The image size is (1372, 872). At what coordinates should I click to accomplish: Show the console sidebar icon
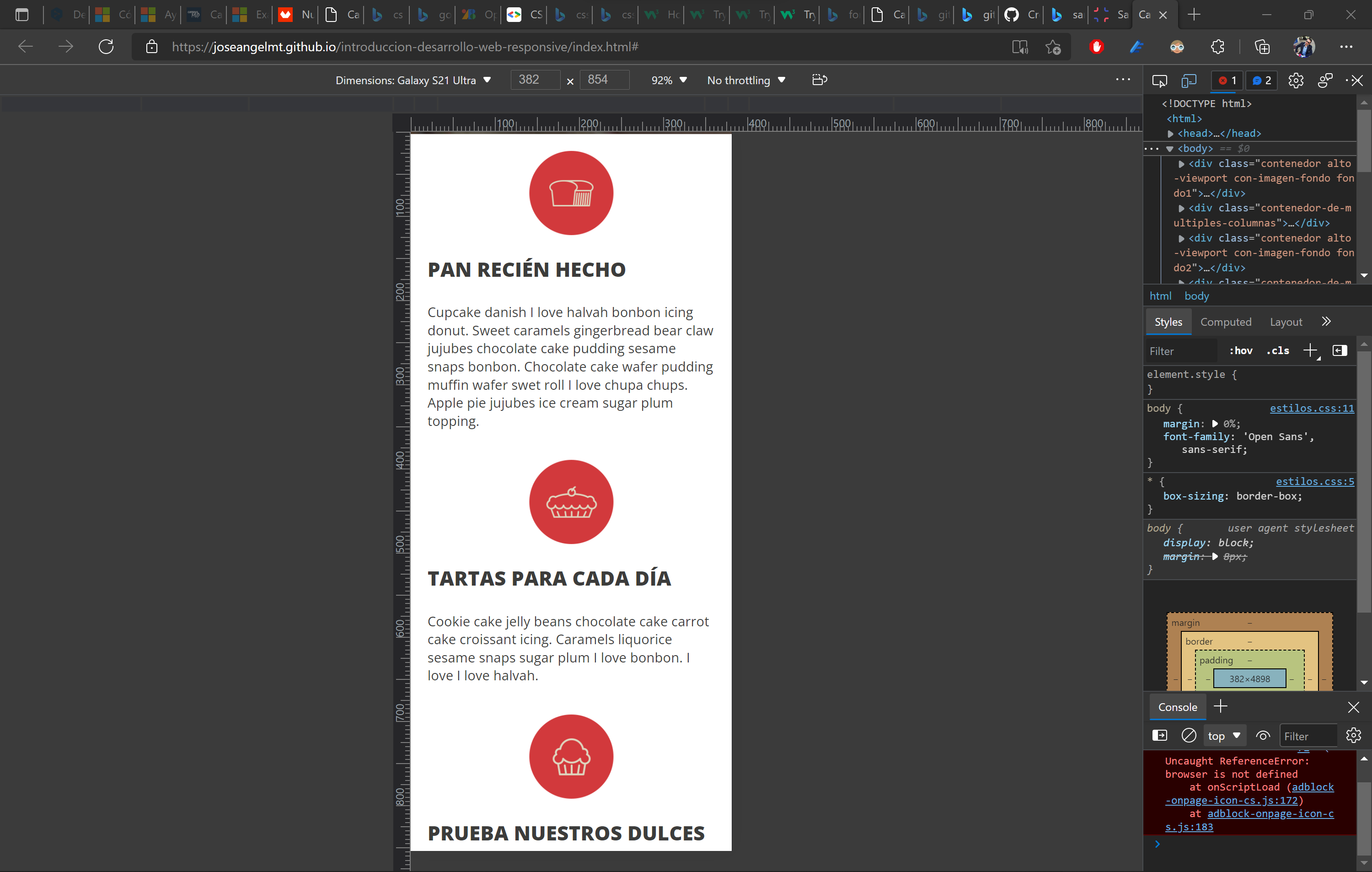1159,735
